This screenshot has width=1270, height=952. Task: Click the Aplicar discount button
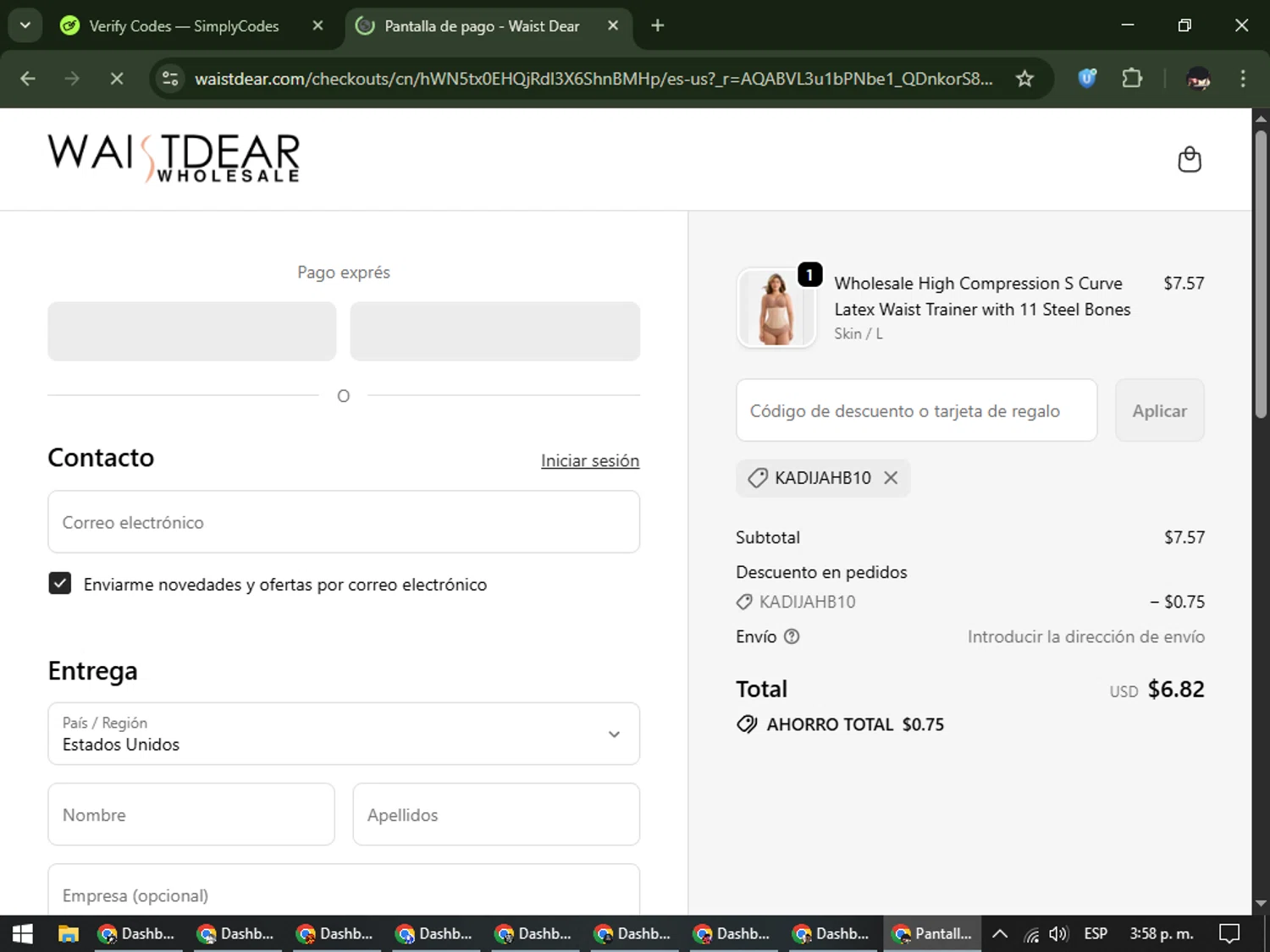point(1159,410)
